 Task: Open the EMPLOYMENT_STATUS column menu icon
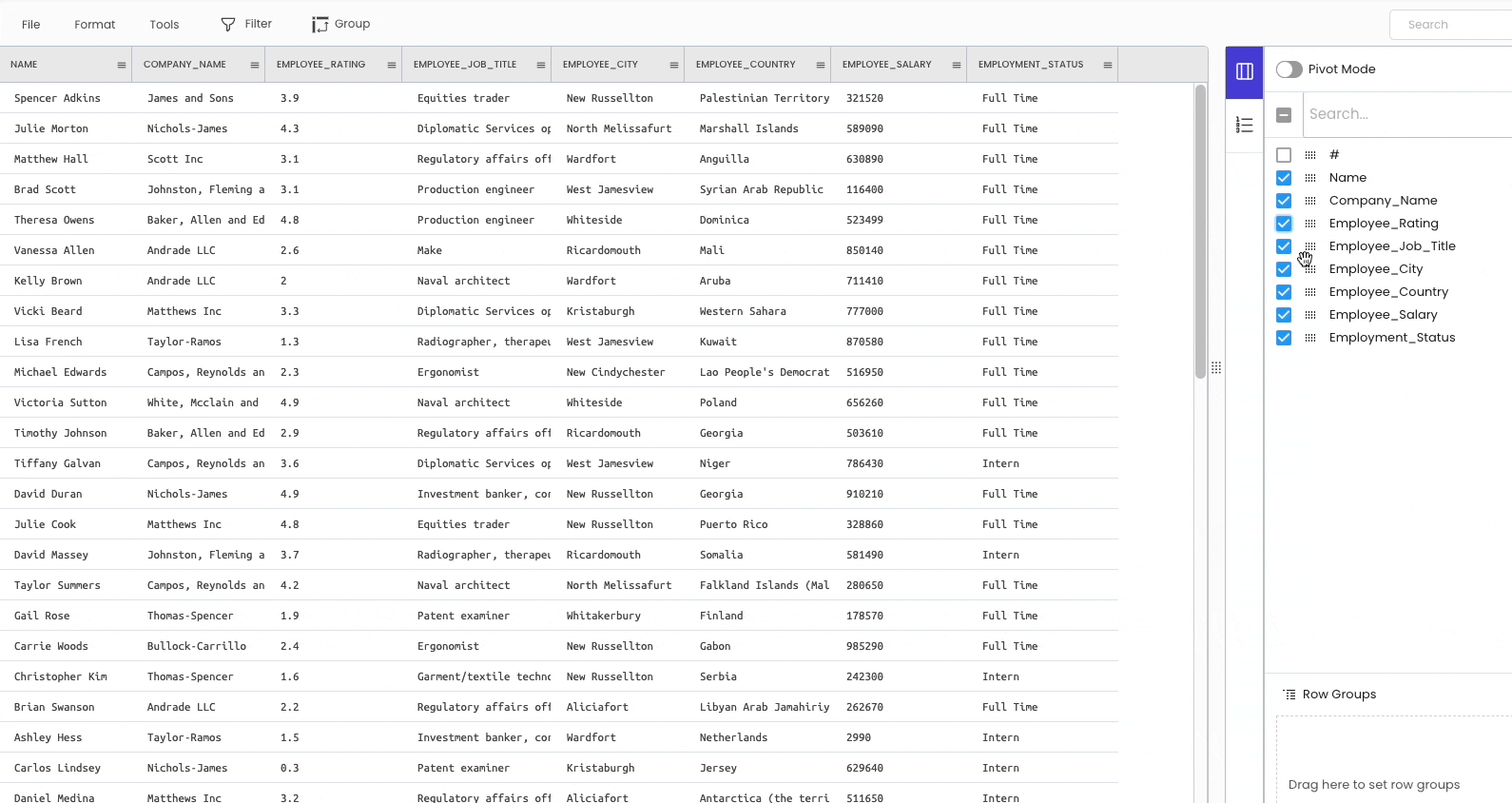click(1107, 65)
